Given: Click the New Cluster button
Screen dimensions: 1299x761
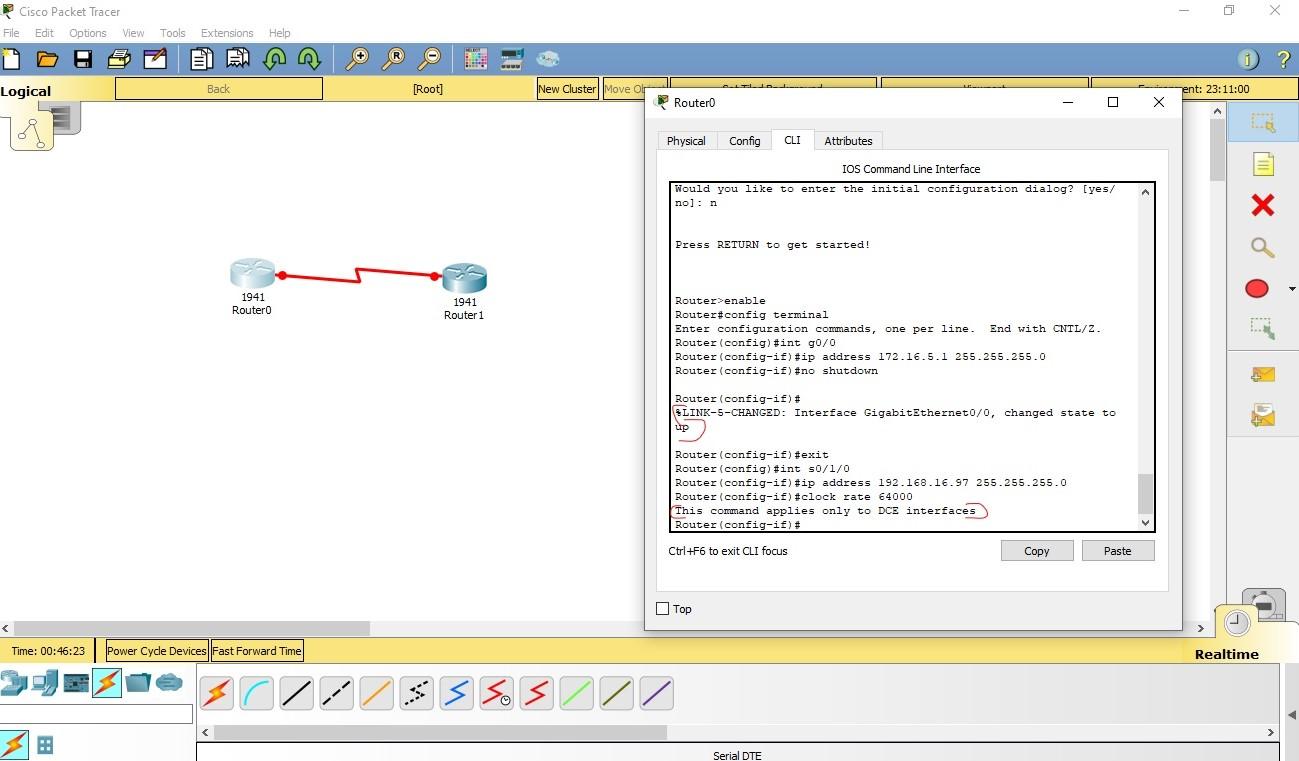Looking at the screenshot, I should click(567, 89).
